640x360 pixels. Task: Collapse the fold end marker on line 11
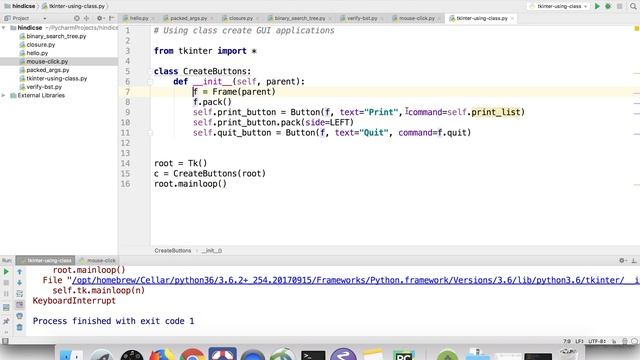pyautogui.click(x=150, y=133)
